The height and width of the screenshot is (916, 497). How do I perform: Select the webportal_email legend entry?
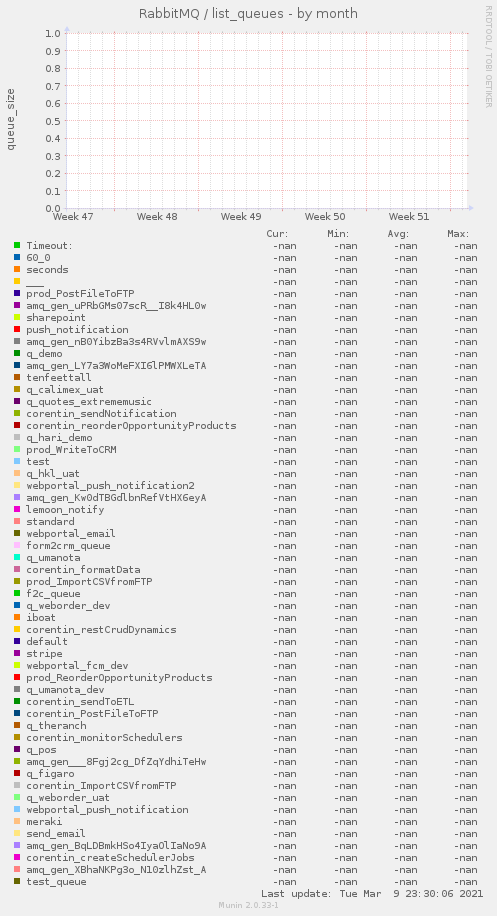71,533
